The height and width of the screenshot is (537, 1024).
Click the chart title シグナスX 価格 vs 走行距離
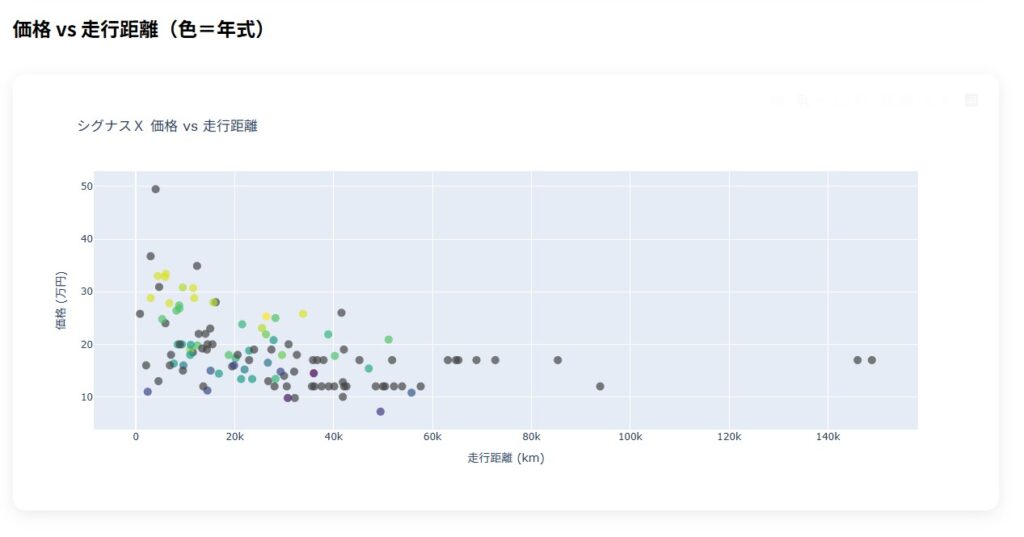(167, 126)
